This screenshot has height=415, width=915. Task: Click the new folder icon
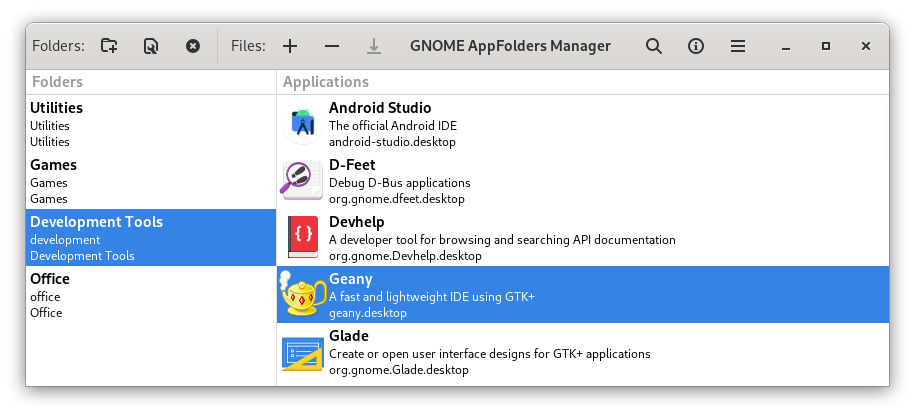pyautogui.click(x=109, y=46)
